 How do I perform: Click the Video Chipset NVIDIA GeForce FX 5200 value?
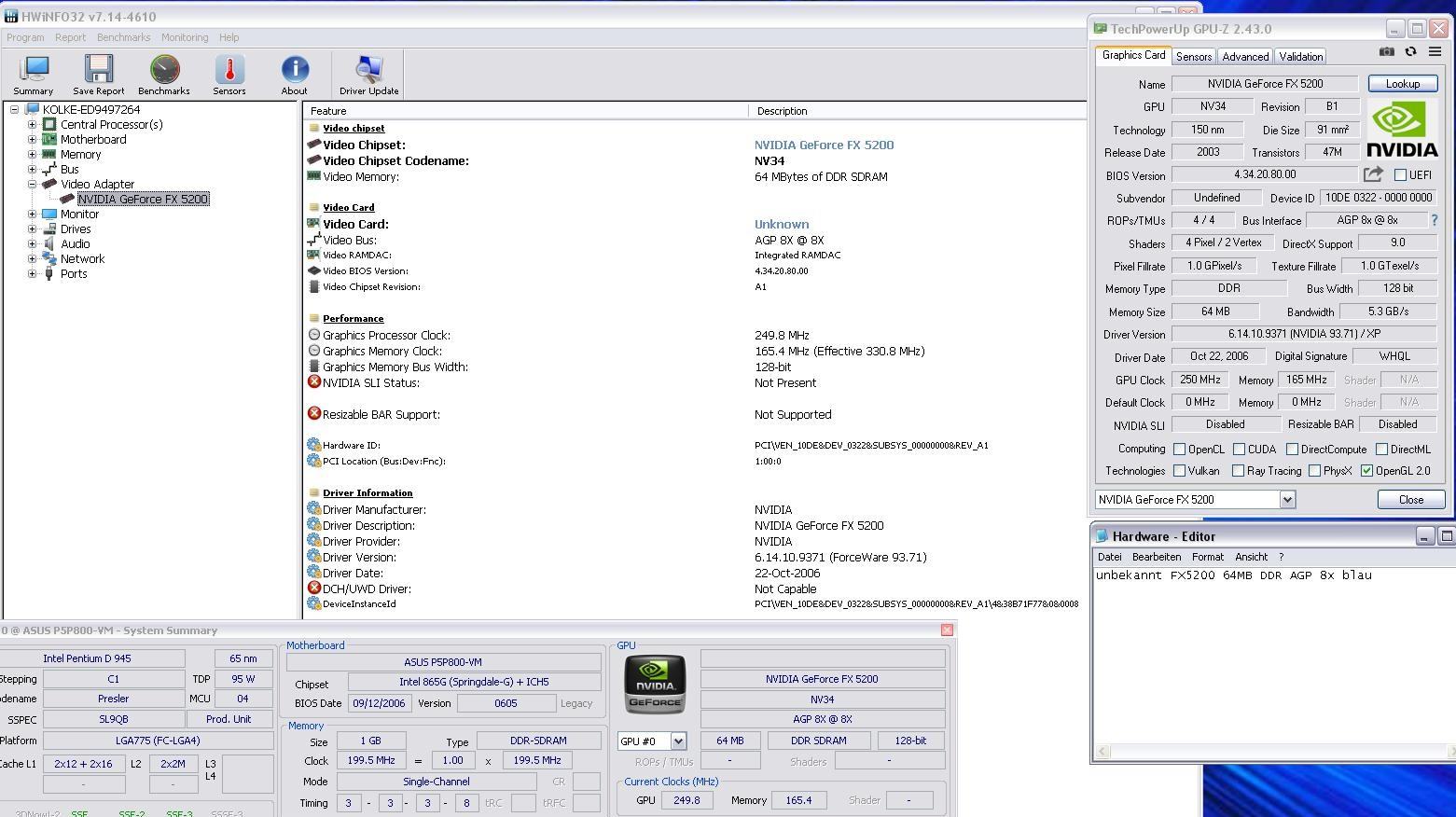click(824, 145)
